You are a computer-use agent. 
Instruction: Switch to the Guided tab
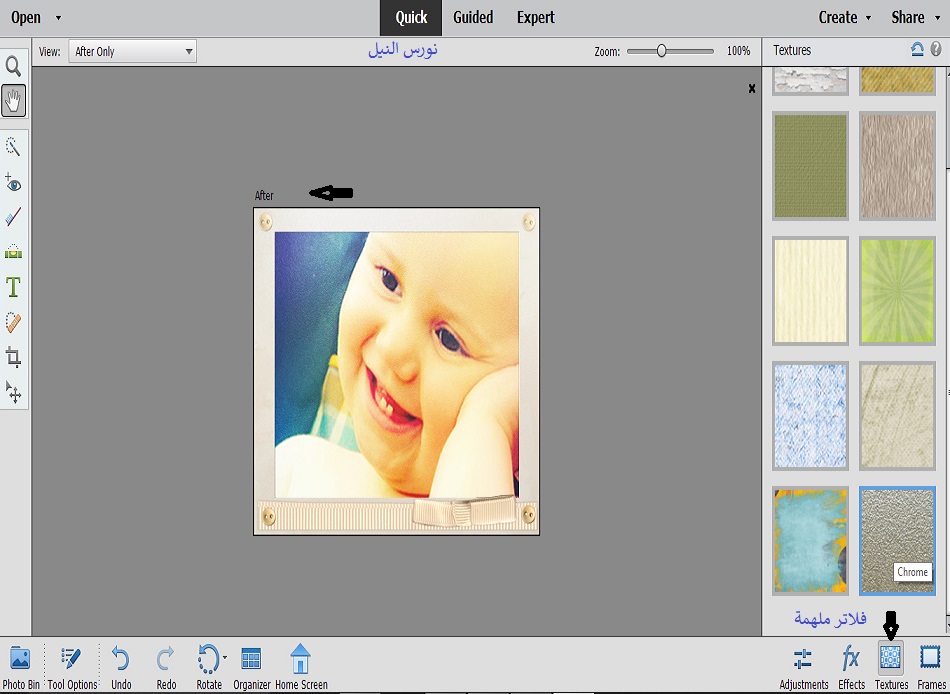473,17
